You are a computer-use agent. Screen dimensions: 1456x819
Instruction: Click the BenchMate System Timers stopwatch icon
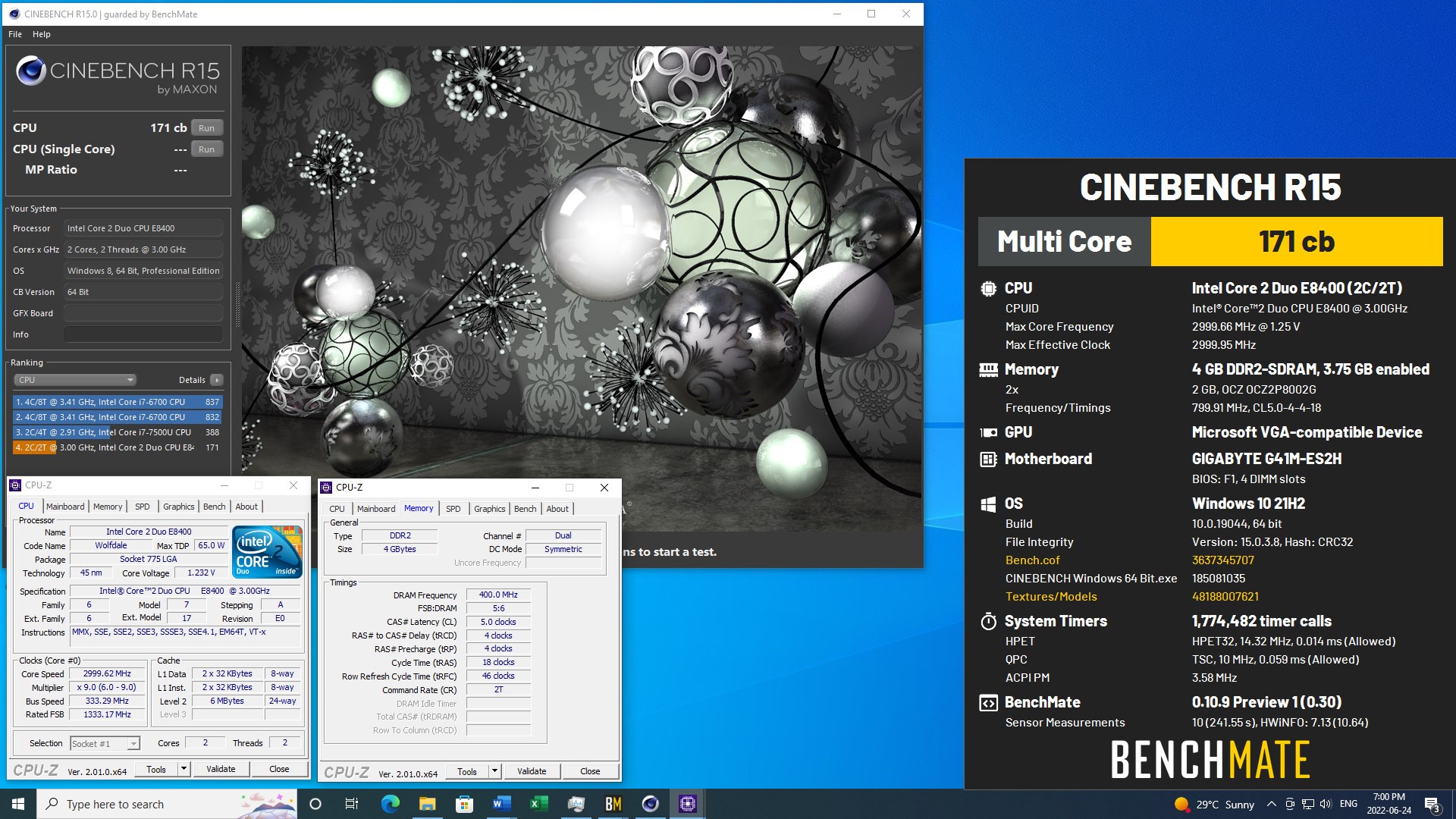pos(988,621)
